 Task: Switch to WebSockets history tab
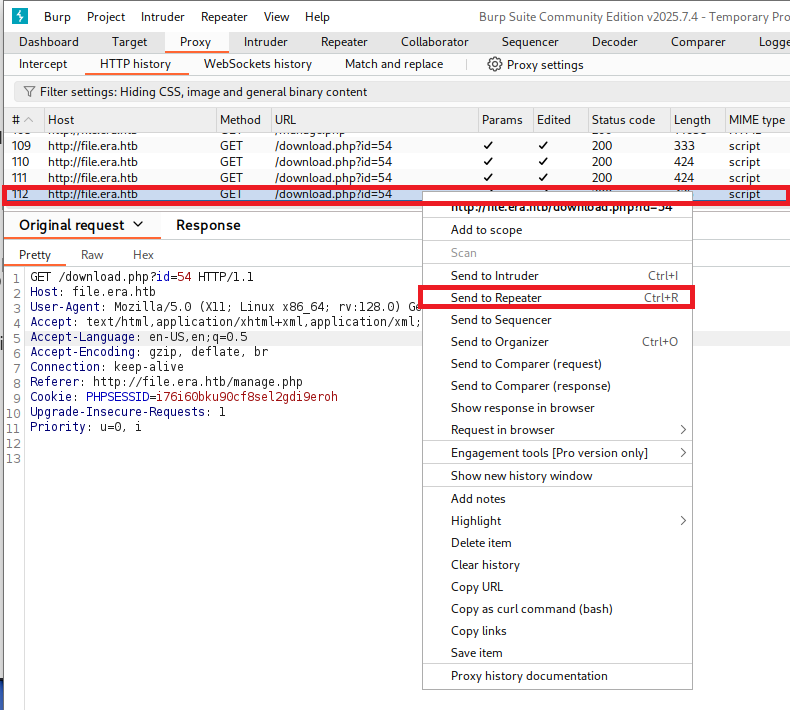(x=258, y=64)
